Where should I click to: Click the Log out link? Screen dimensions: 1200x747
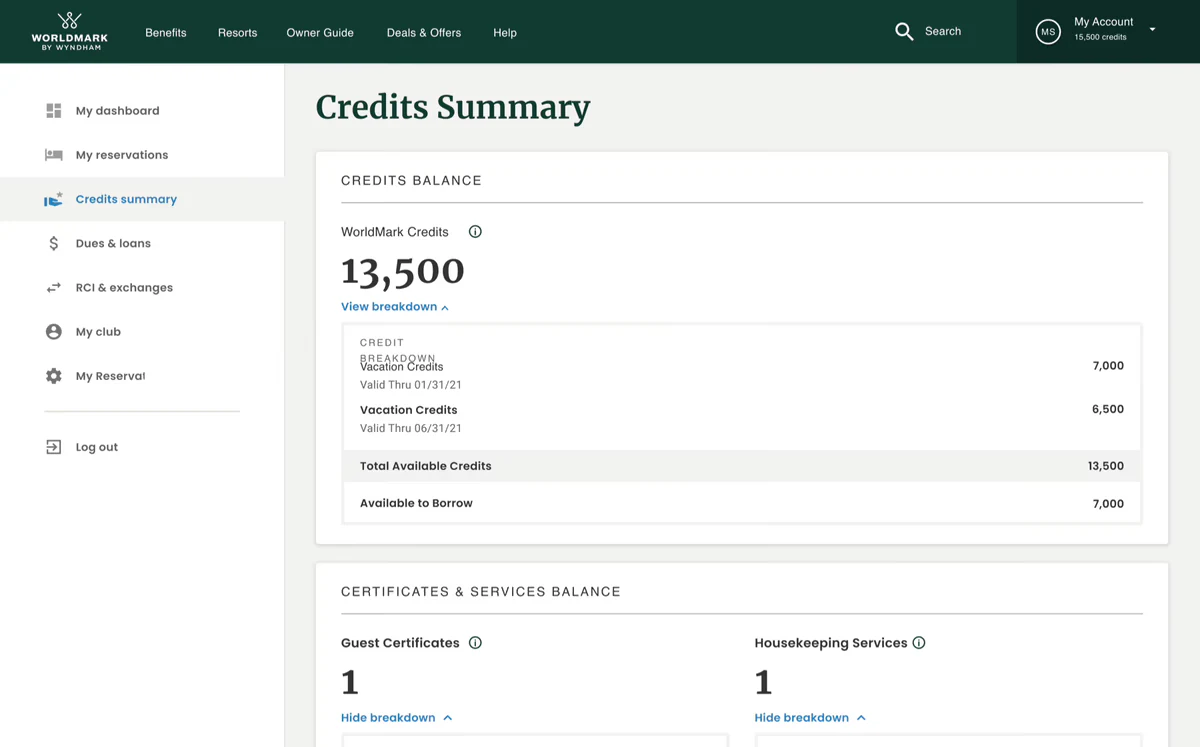[x=97, y=447]
